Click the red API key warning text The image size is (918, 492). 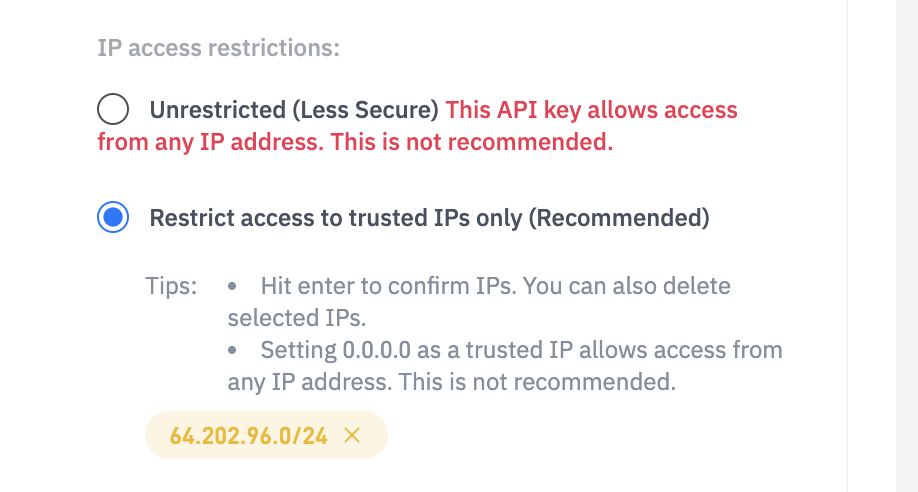click(x=417, y=126)
